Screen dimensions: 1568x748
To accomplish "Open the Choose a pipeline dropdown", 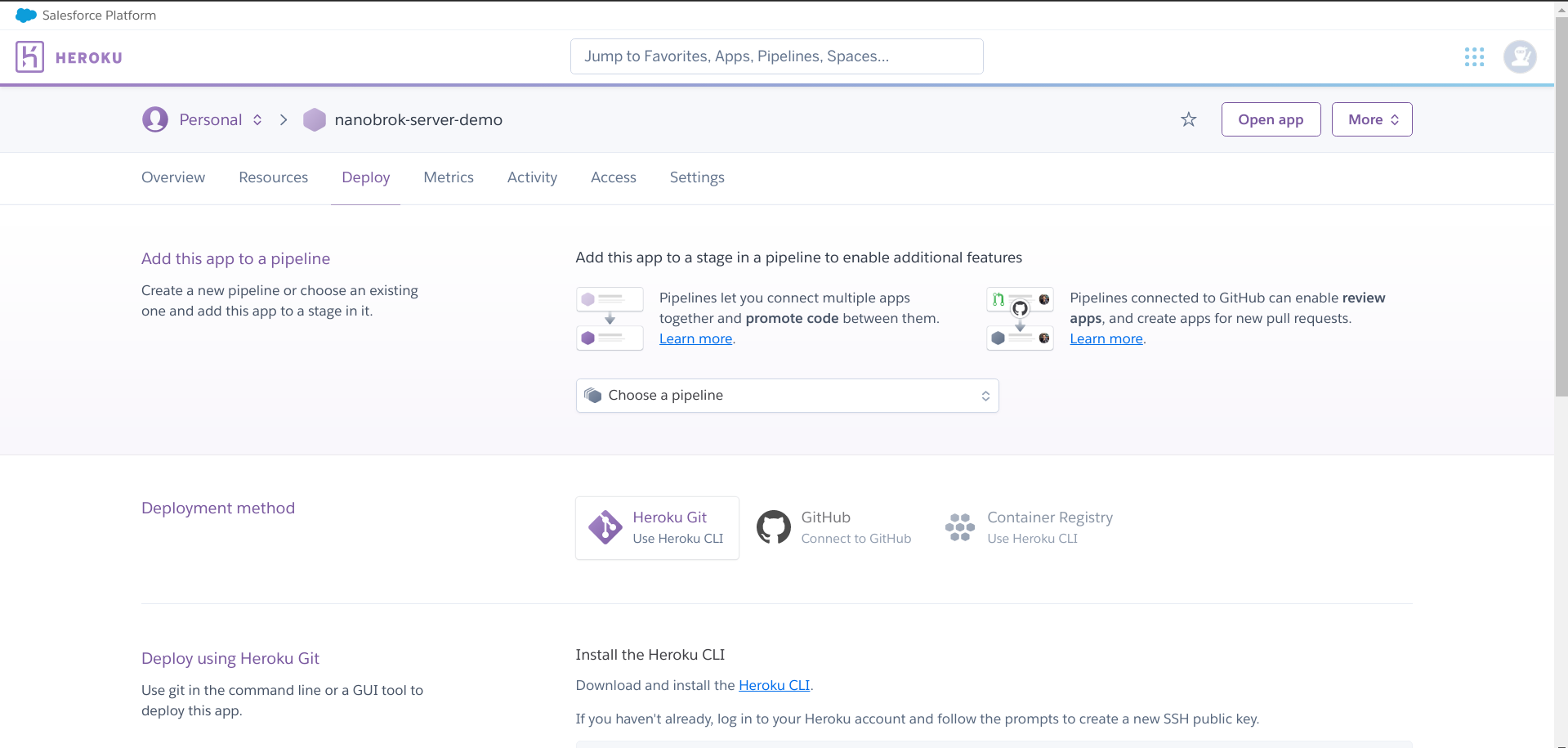I will click(x=787, y=396).
